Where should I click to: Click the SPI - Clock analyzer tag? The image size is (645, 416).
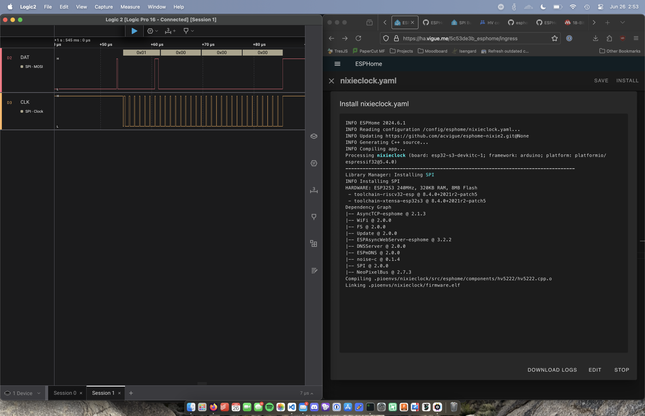[32, 112]
